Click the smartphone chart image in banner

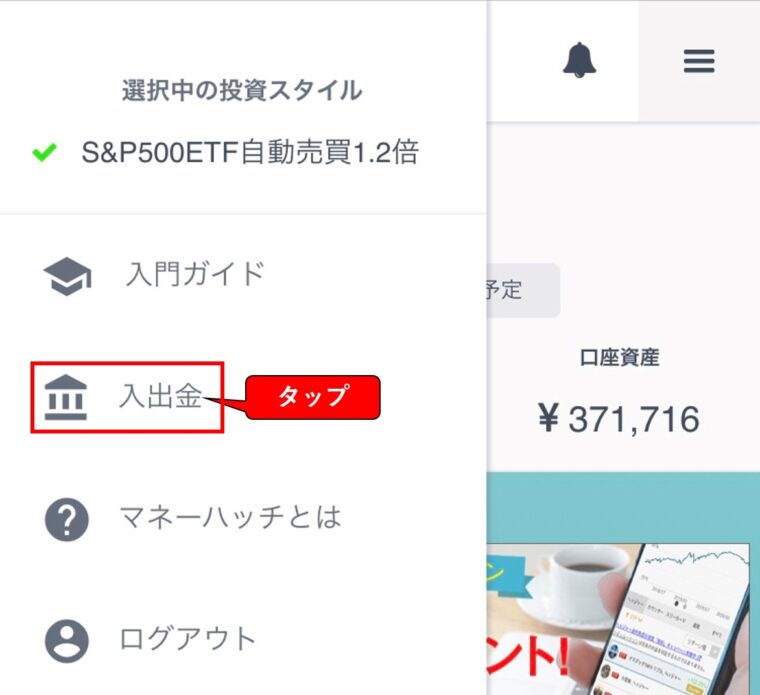(688, 620)
